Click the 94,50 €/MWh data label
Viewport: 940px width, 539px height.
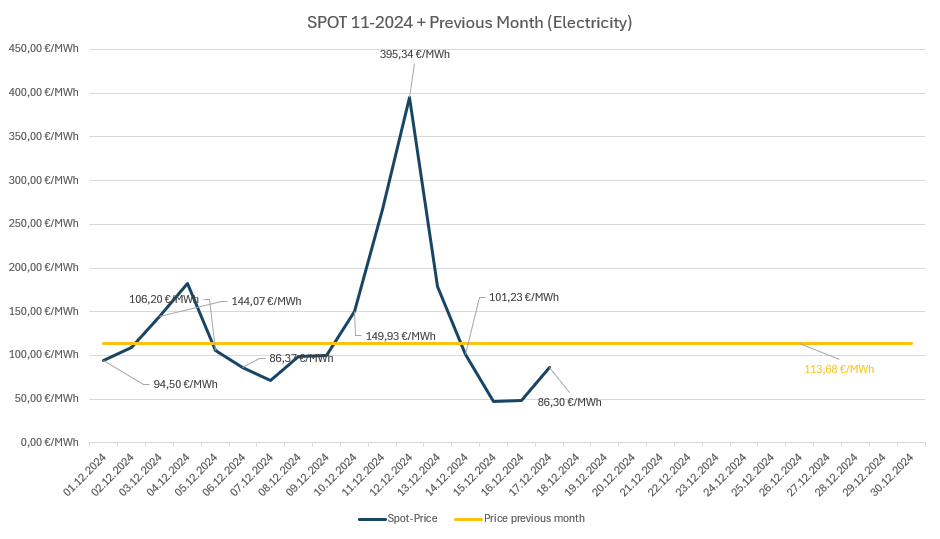point(185,384)
